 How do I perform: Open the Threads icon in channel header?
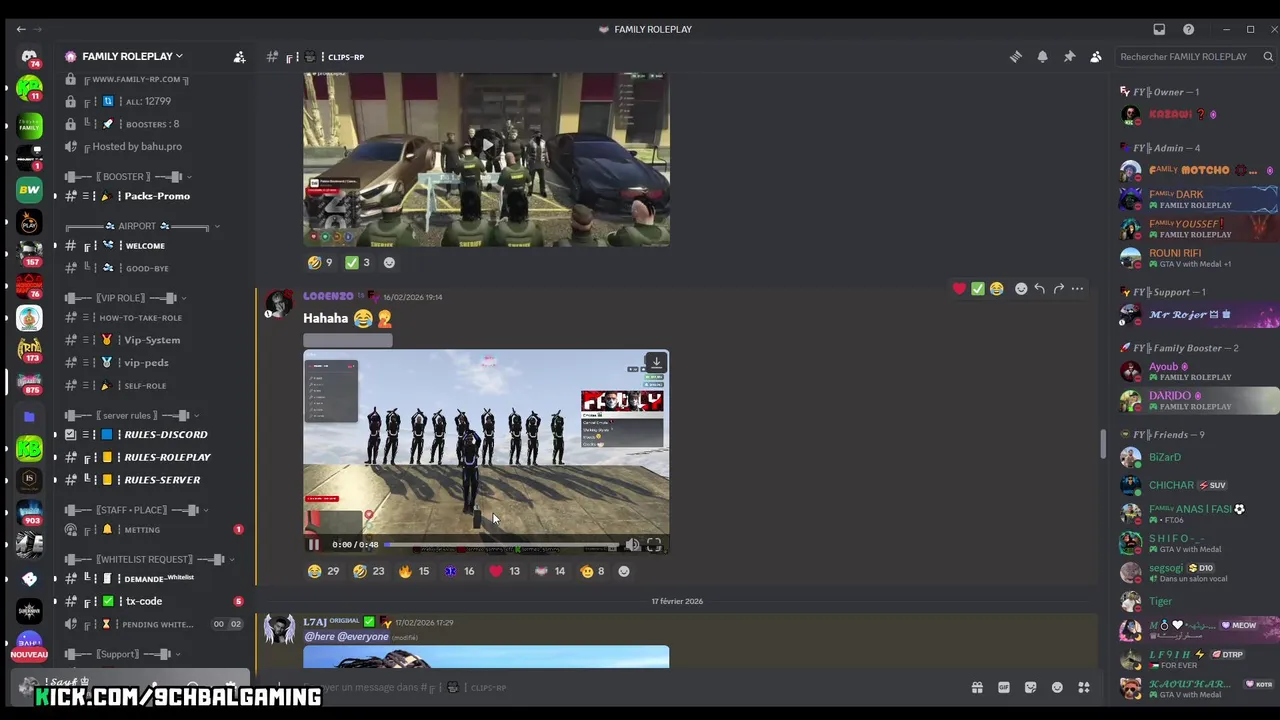click(1015, 57)
